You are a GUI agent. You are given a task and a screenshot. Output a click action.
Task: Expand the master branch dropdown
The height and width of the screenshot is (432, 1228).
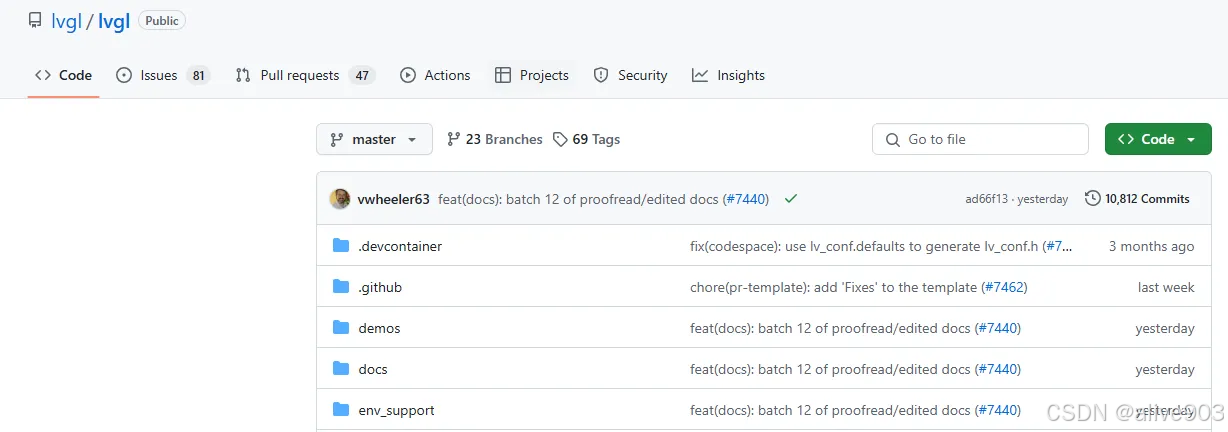(374, 140)
